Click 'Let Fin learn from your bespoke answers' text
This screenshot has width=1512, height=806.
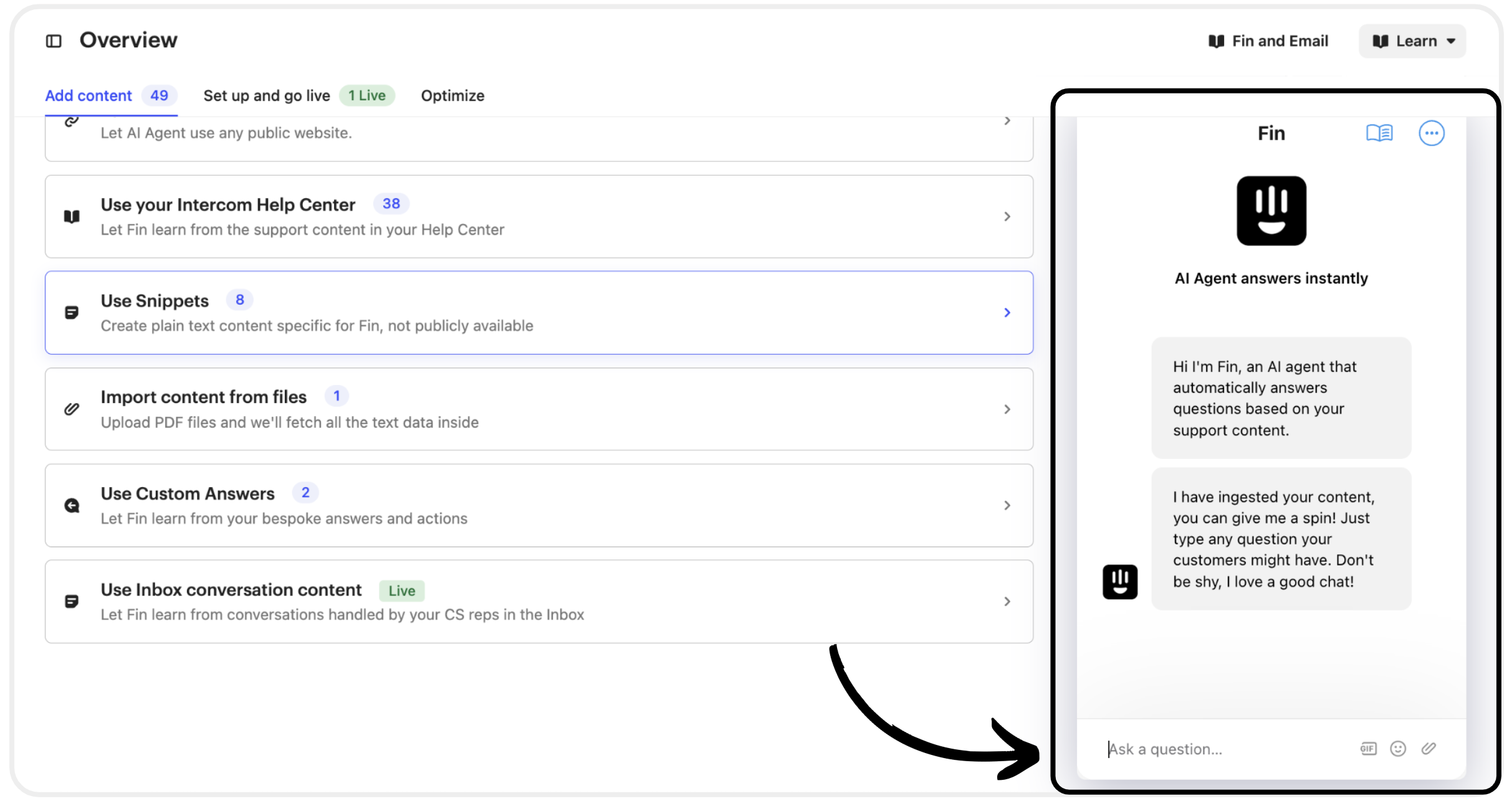coord(284,518)
